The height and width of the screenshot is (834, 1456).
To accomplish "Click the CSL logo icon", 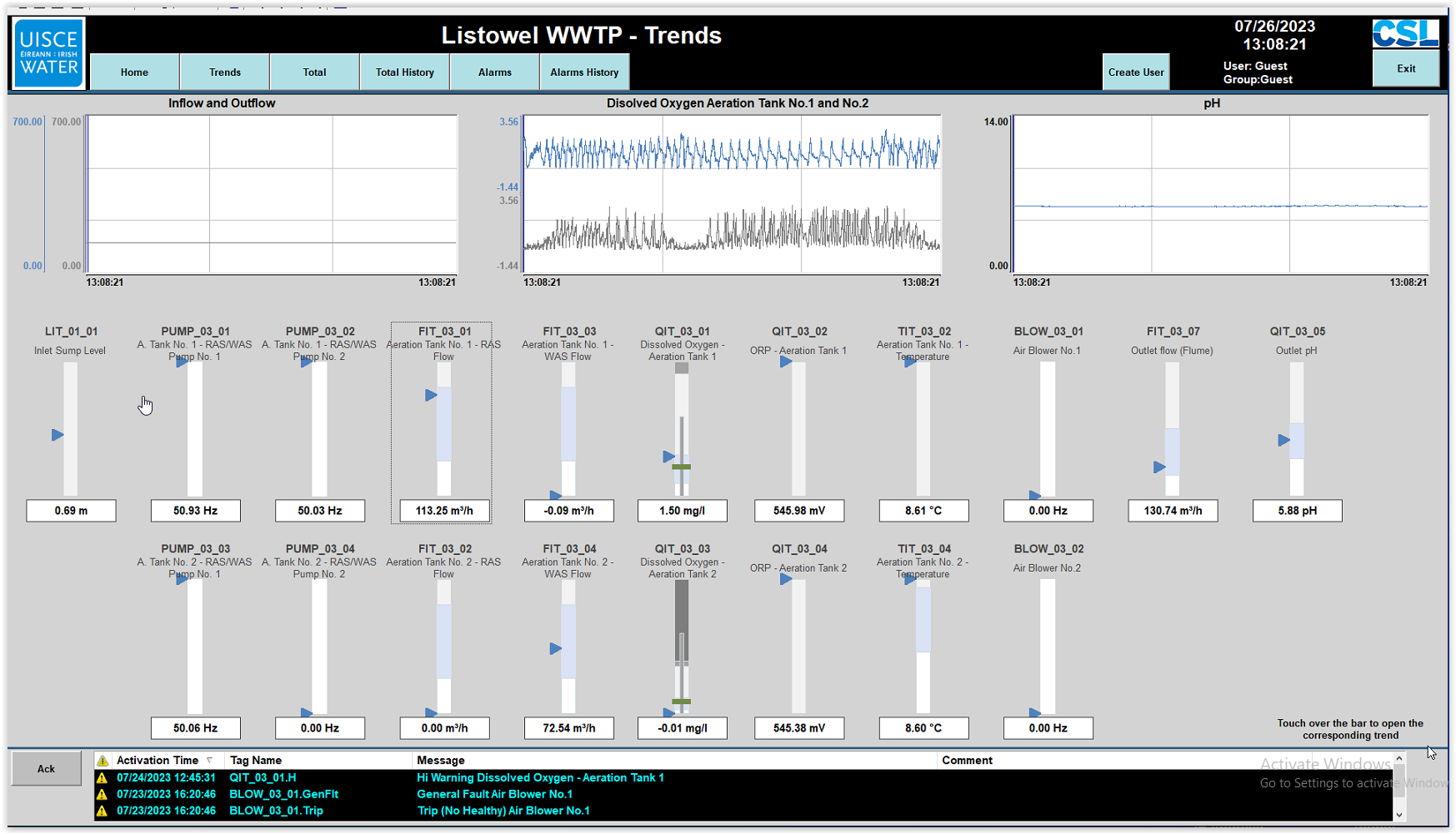I will coord(1405,33).
